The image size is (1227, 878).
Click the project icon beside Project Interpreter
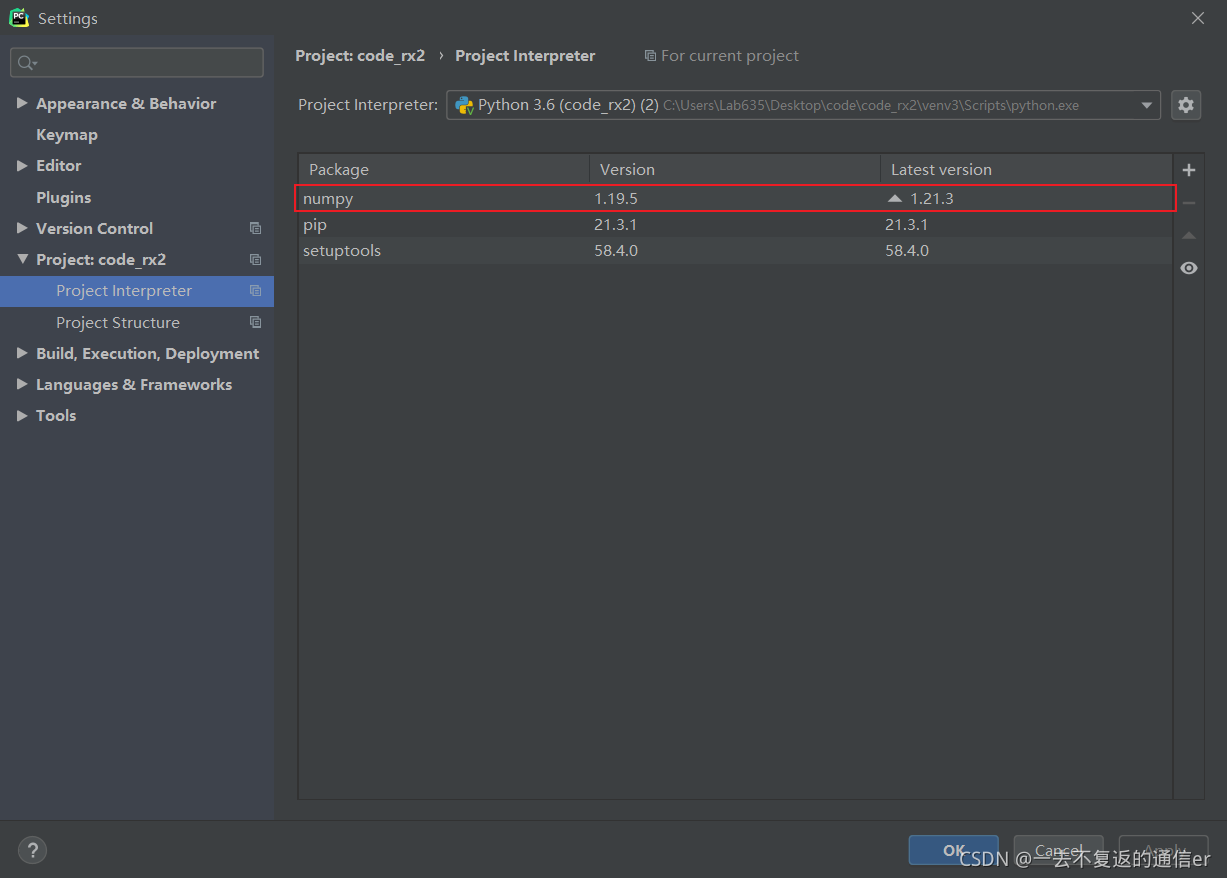(x=255, y=291)
